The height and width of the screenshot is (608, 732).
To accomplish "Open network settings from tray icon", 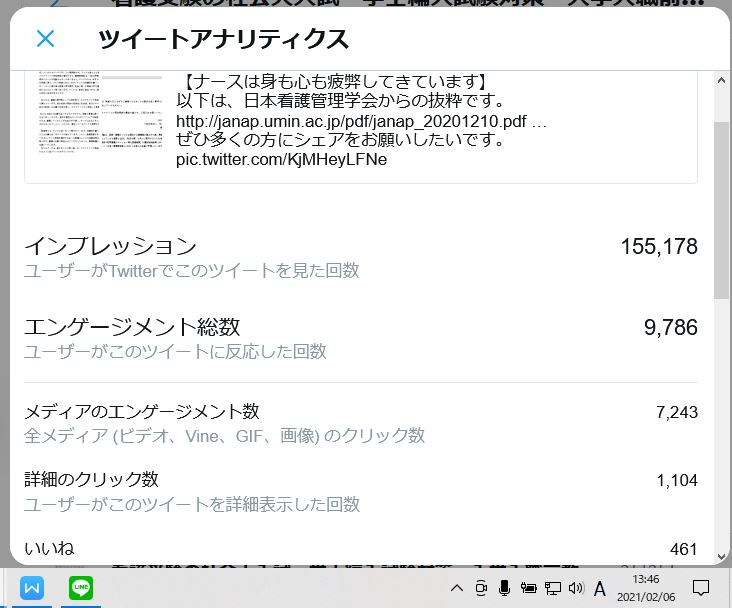I will (x=552, y=588).
